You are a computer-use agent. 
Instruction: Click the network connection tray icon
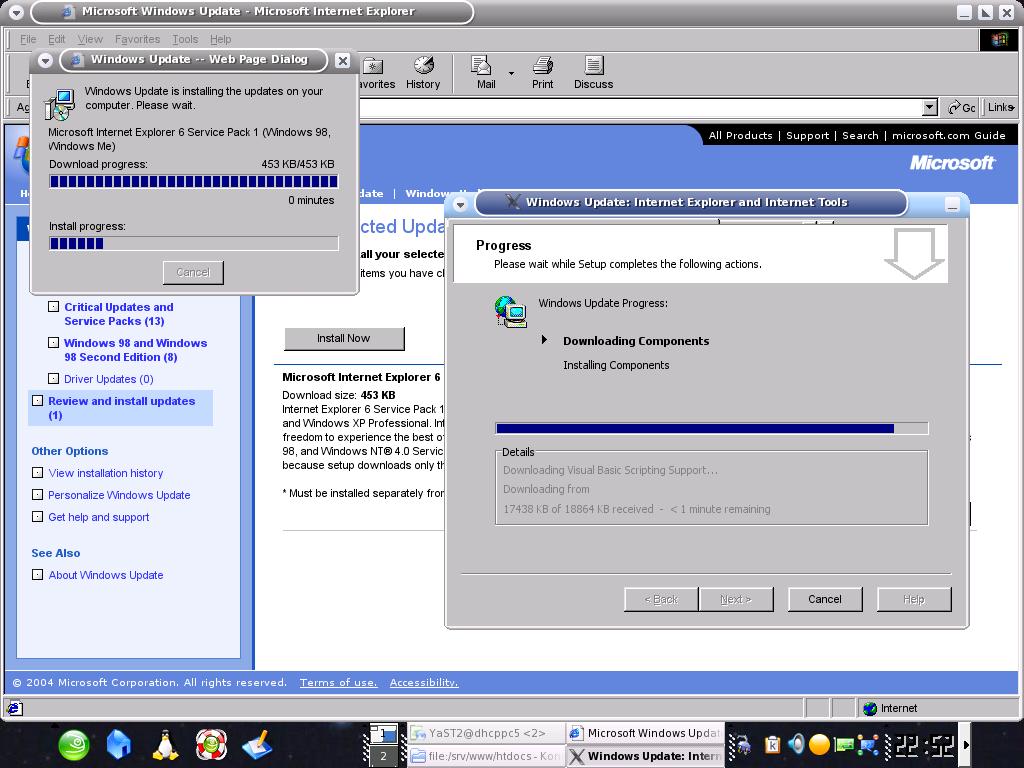(868, 744)
